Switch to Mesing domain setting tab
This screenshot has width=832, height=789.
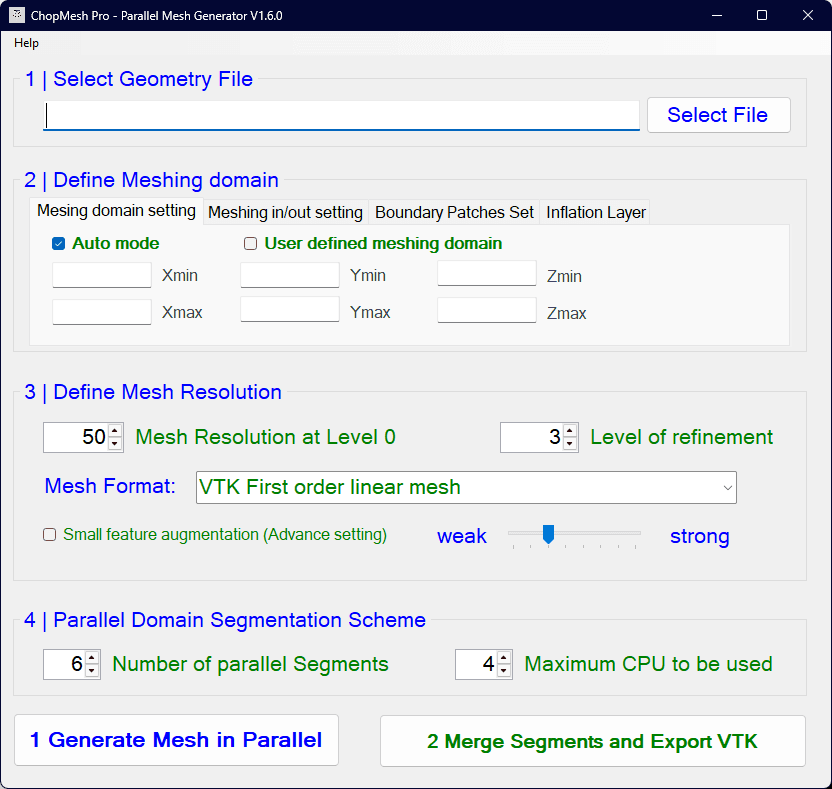pos(116,211)
